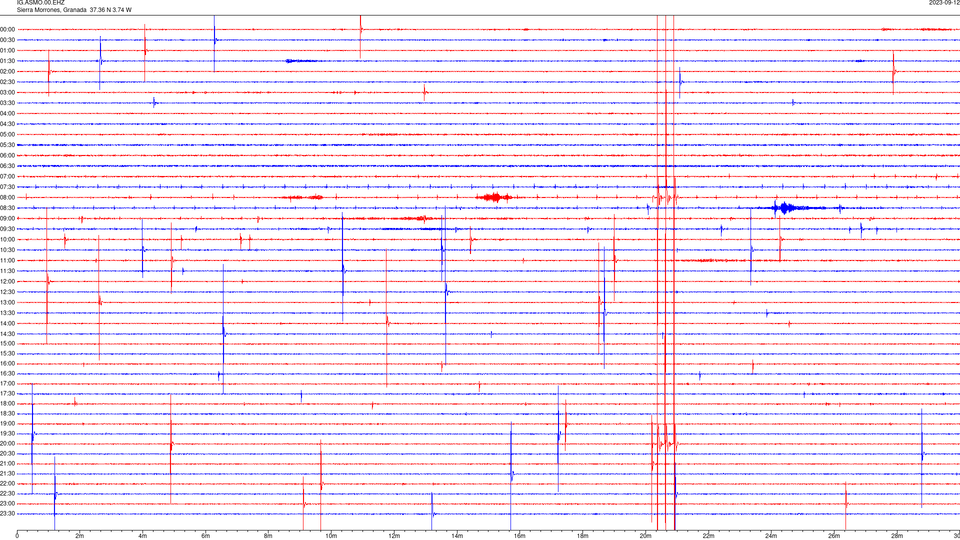Pick the 04:00 row label

click(x=8, y=113)
